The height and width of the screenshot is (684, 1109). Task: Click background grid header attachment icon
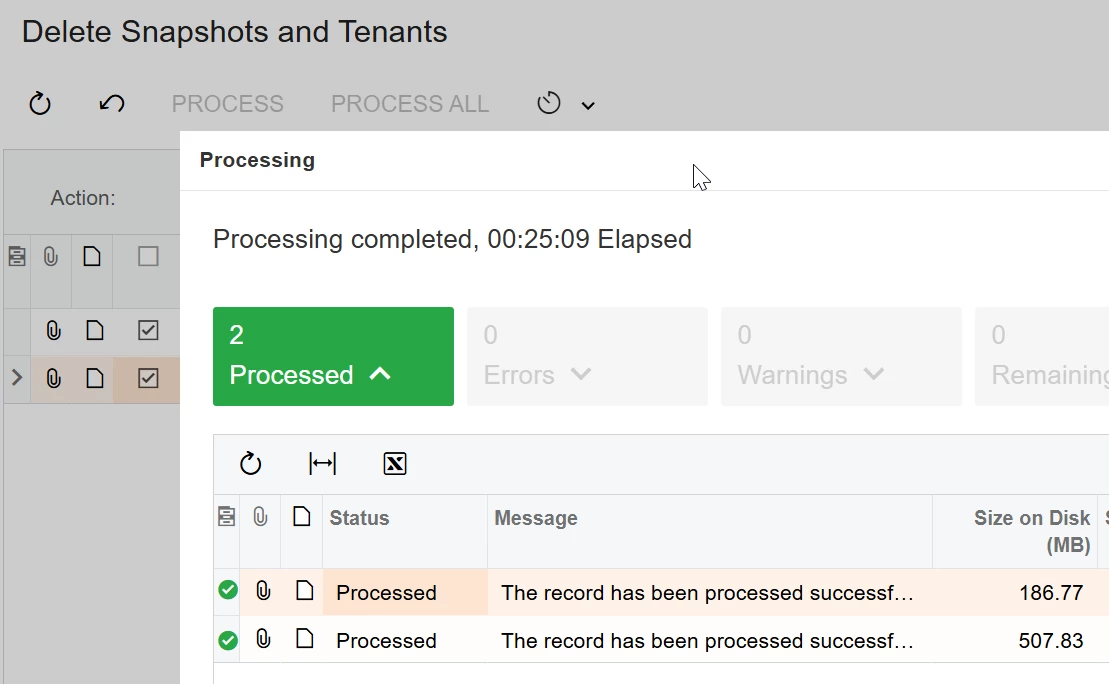[x=51, y=256]
